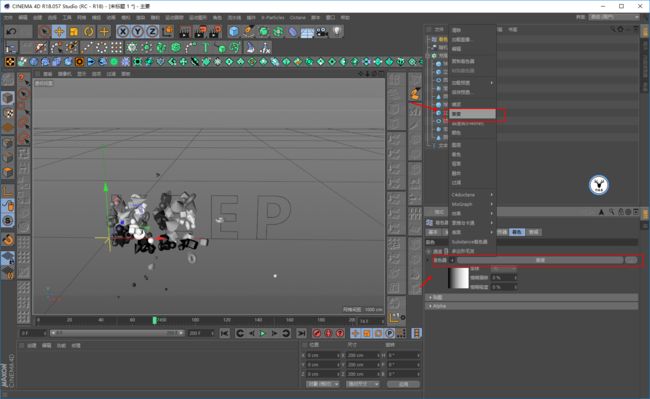Click the long texture shader button

pos(540,260)
